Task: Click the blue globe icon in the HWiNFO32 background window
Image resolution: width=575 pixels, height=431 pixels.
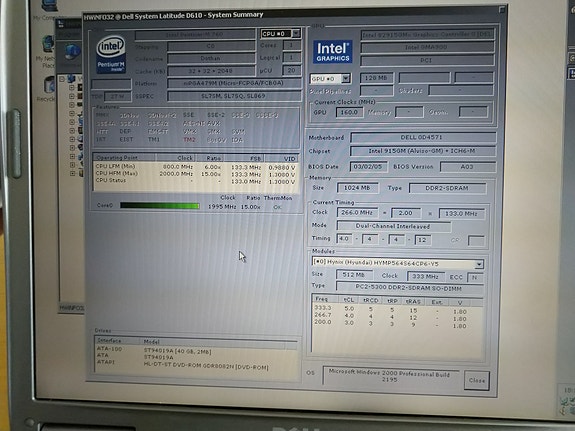Action: [x=72, y=52]
